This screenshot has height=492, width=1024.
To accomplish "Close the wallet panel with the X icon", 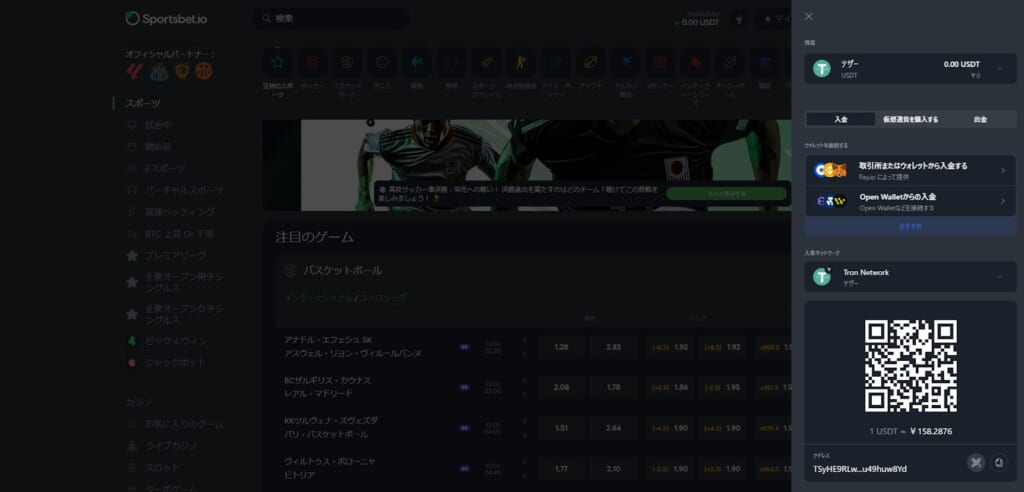I will coord(809,16).
